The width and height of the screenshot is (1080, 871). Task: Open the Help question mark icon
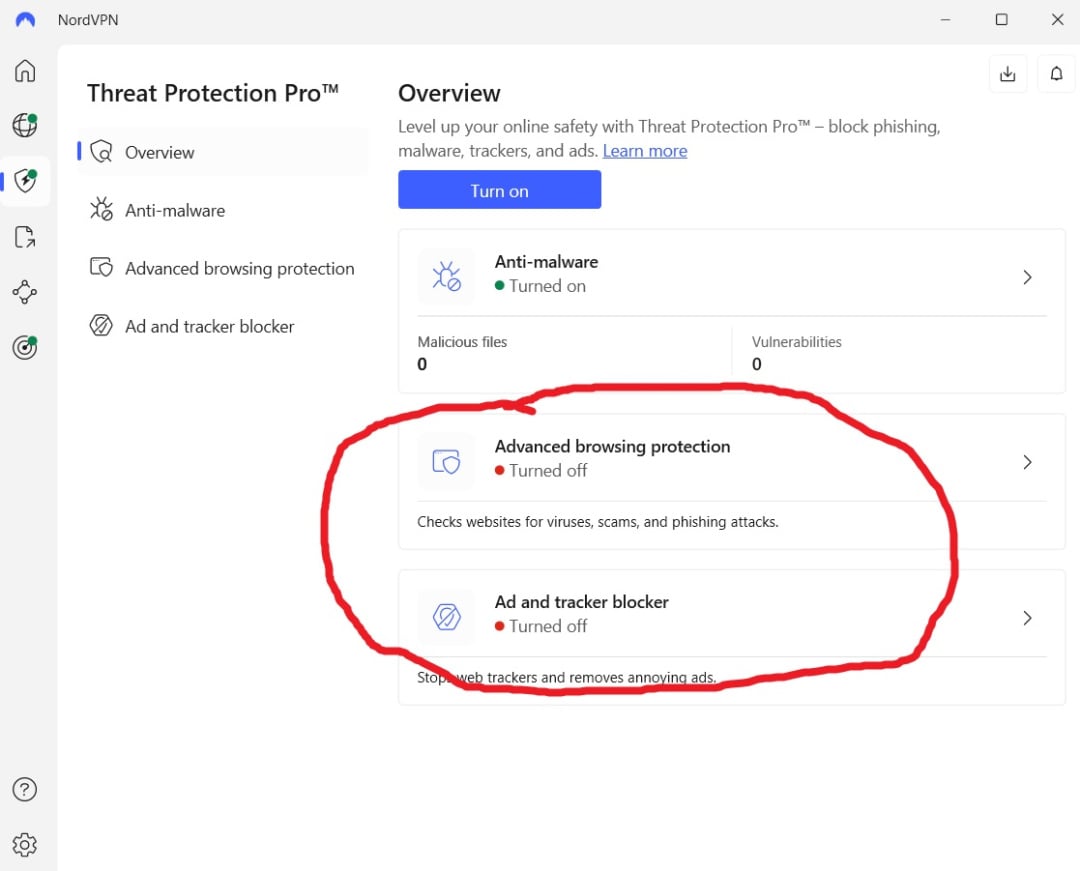click(x=25, y=789)
